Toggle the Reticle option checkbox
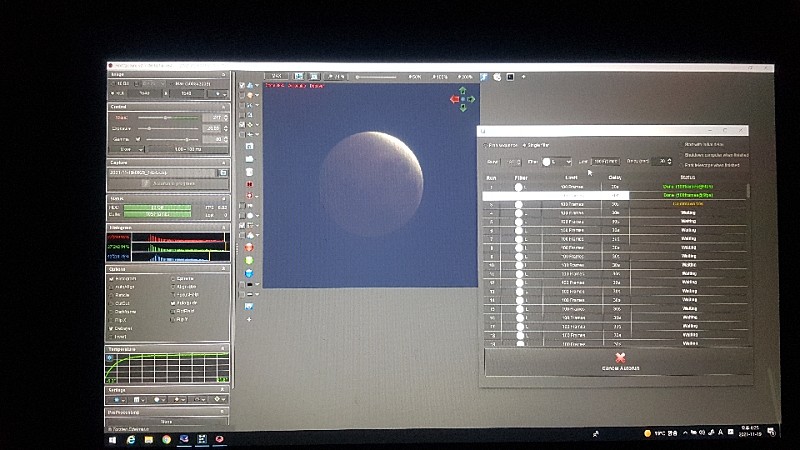Screen dimensions: 800x450 point(111,295)
